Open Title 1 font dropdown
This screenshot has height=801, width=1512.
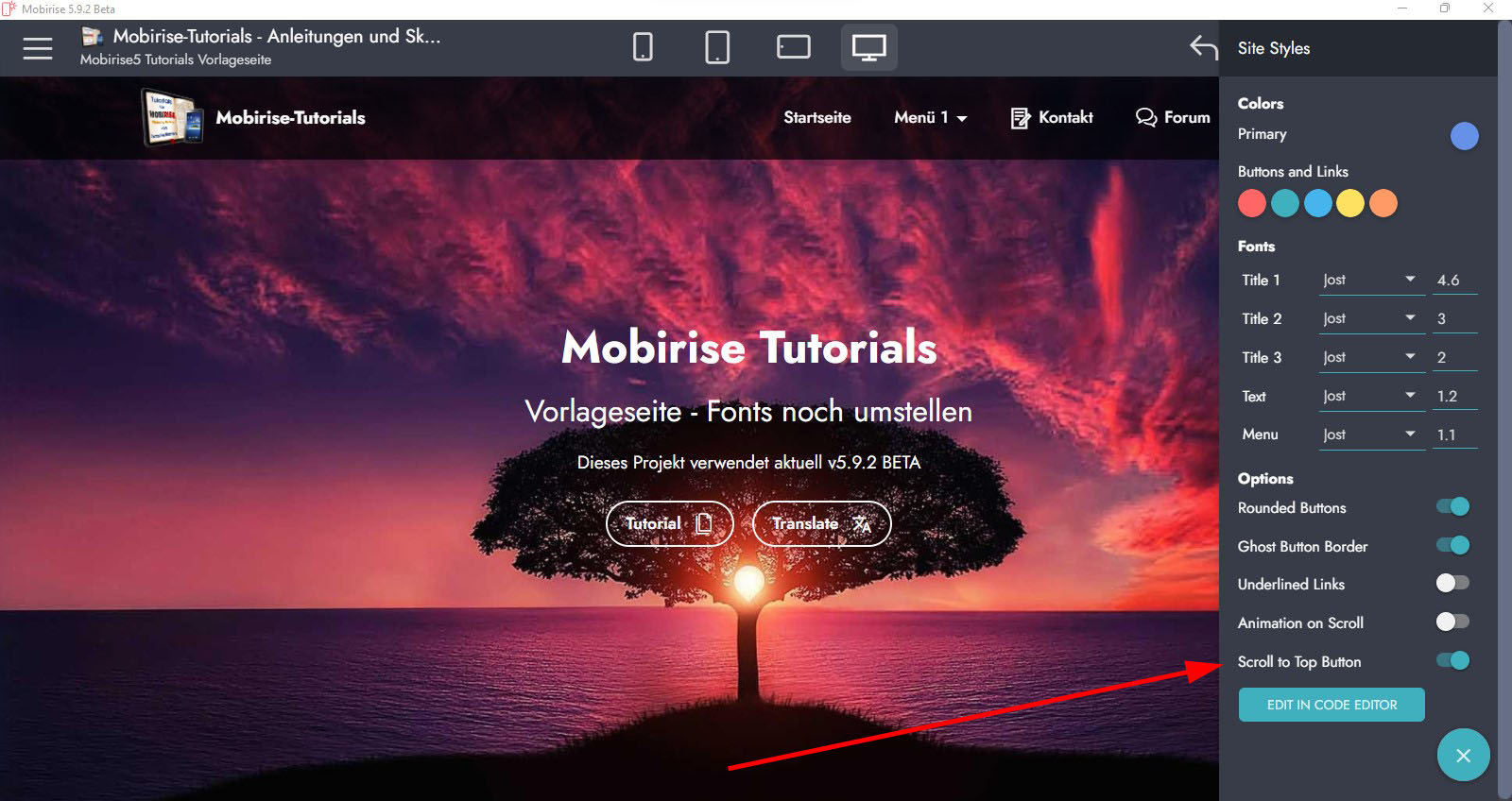tap(1371, 280)
